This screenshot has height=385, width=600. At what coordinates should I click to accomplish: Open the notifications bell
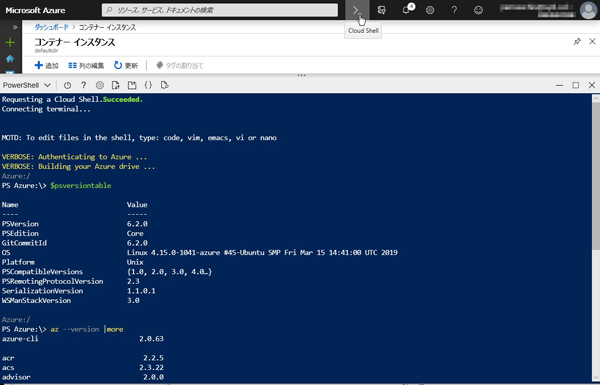coord(406,10)
